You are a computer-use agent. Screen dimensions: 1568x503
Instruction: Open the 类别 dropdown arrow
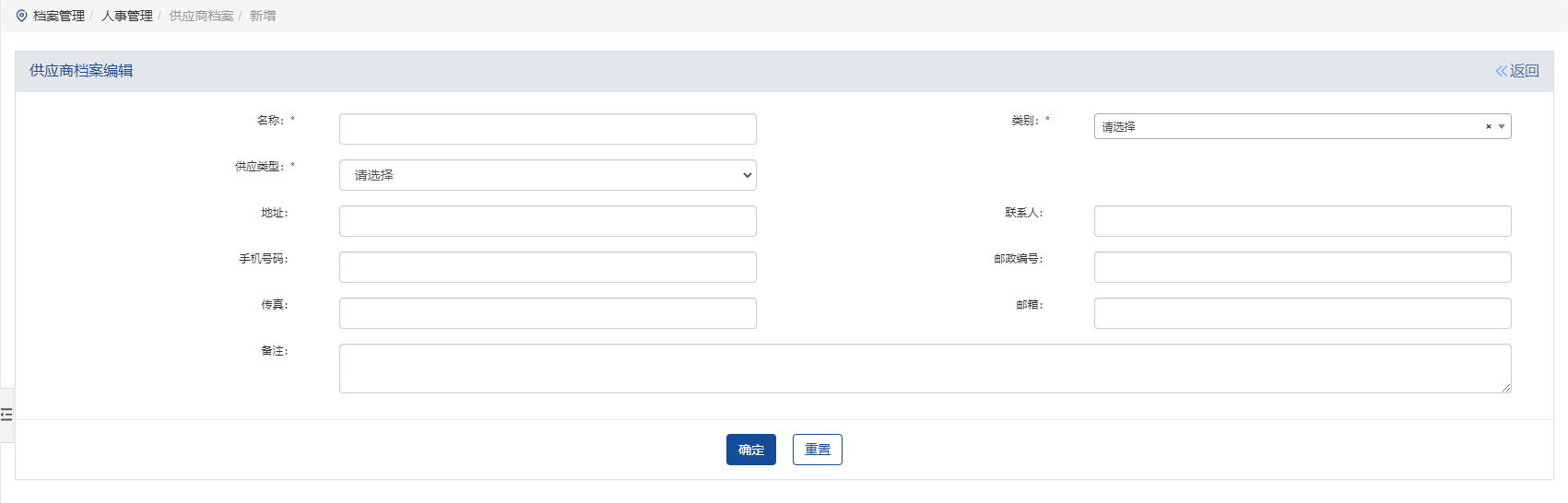click(x=1502, y=127)
